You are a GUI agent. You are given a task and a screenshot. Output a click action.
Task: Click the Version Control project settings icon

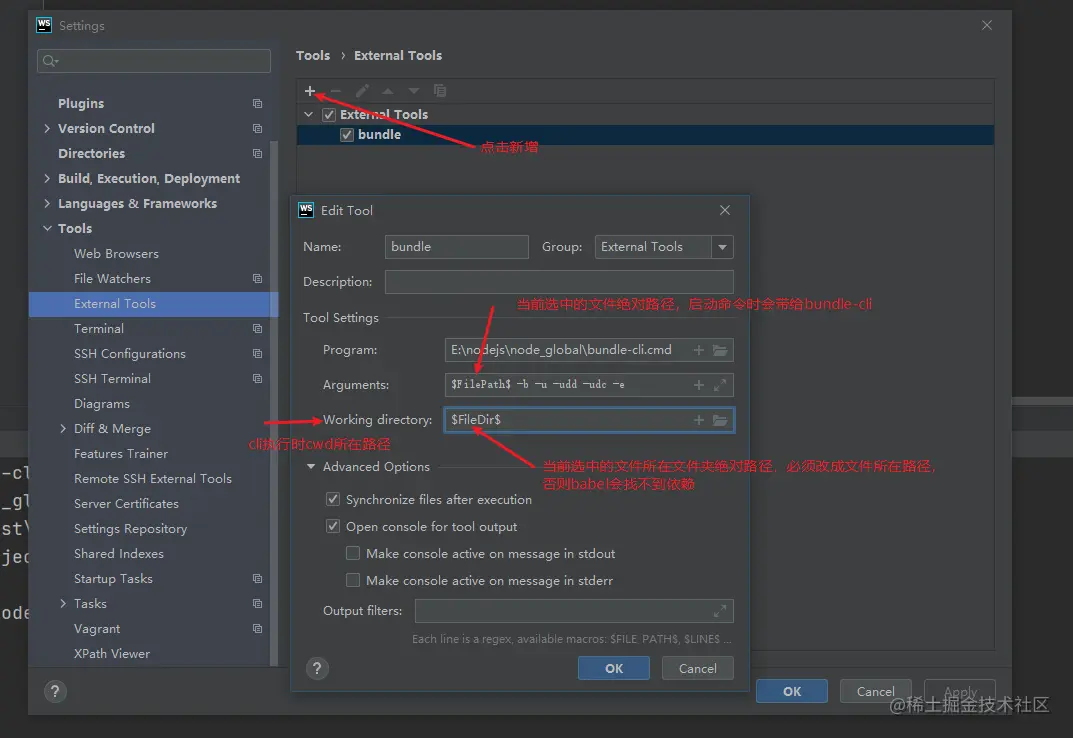point(257,129)
